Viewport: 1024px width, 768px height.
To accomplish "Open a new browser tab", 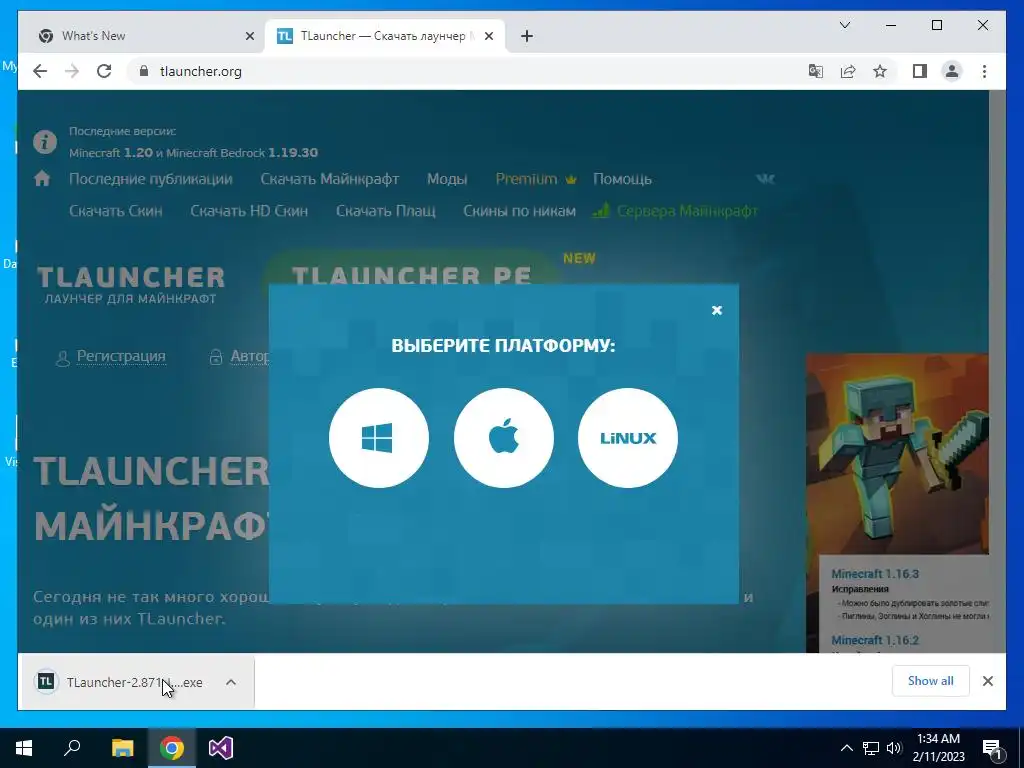I will tap(527, 36).
